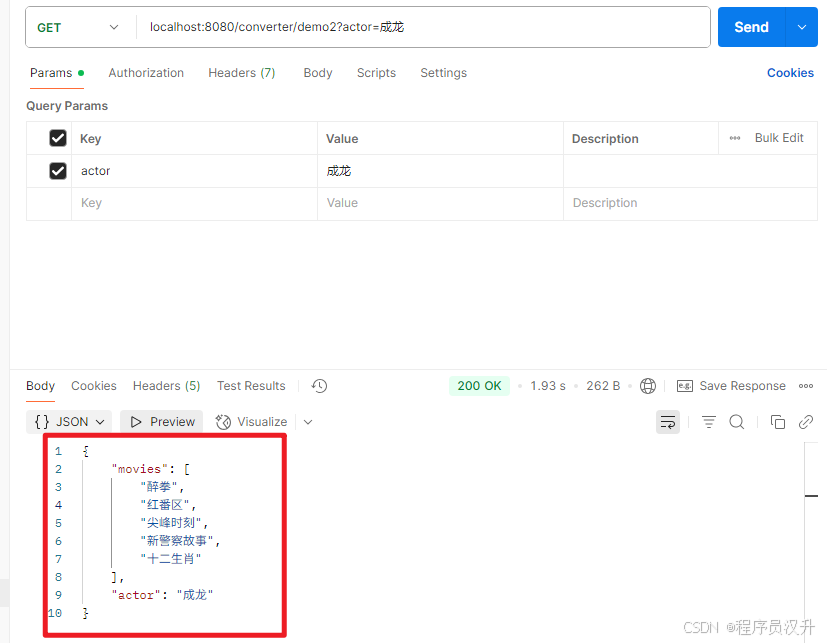Image resolution: width=827 pixels, height=643 pixels.
Task: Open the response Cookies tab
Action: [x=94, y=386]
